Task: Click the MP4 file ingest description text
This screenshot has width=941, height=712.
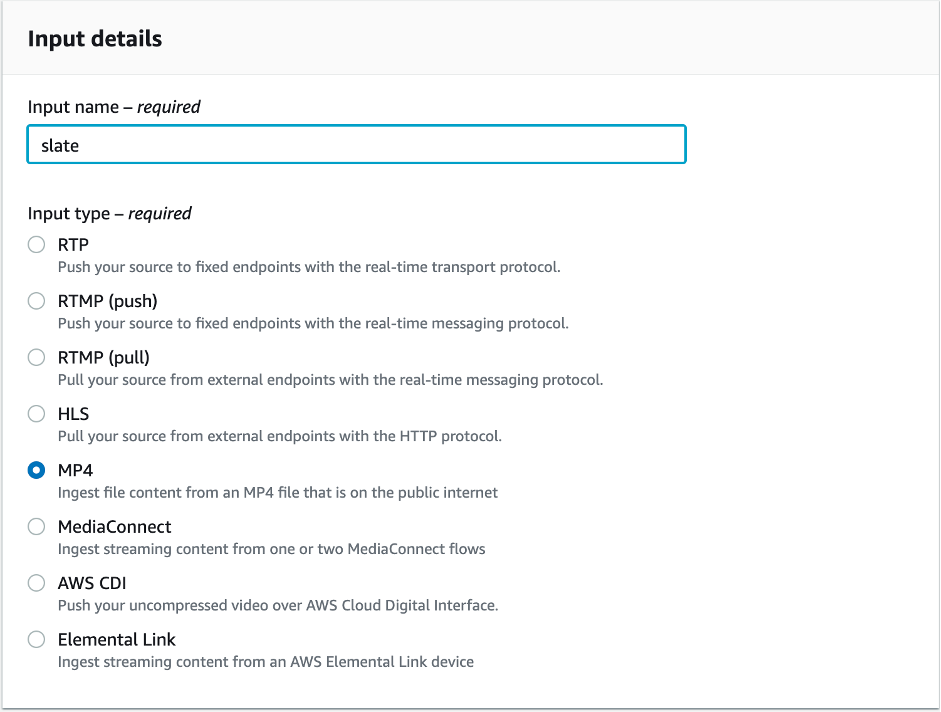Action: [277, 492]
